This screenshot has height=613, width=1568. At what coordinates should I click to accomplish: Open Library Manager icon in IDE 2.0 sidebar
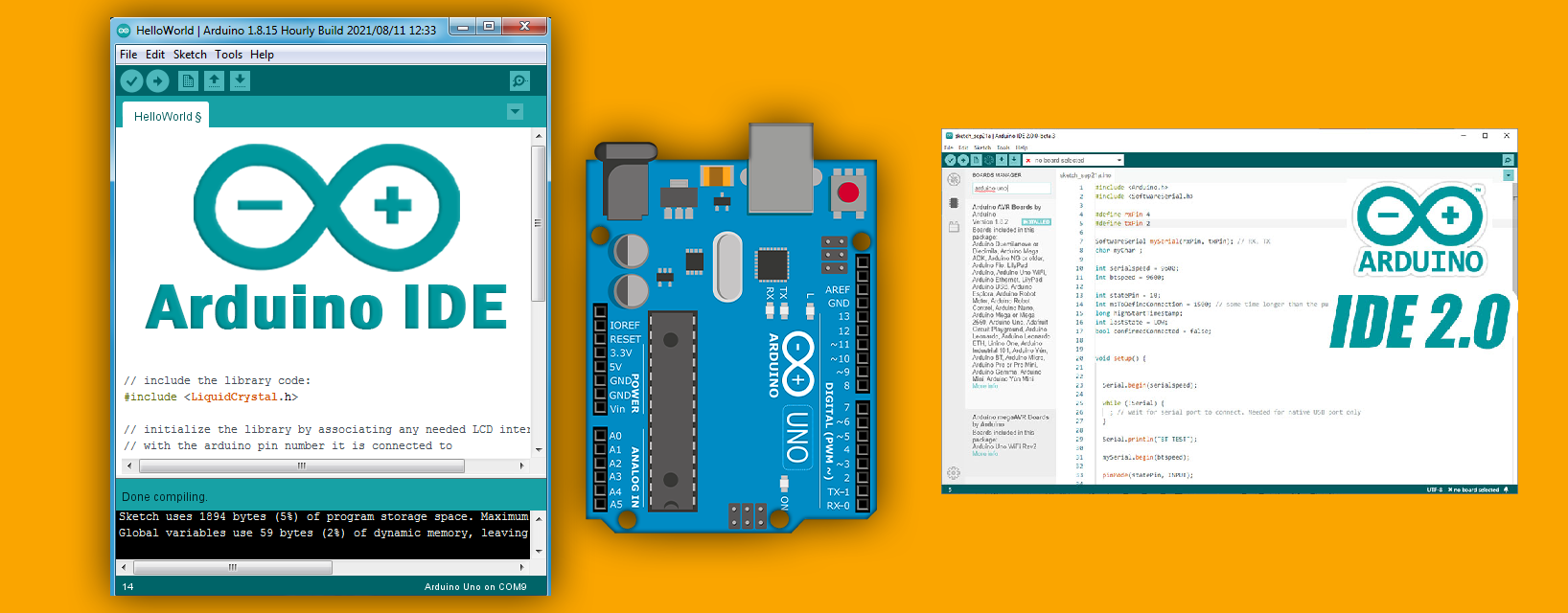pyautogui.click(x=954, y=227)
